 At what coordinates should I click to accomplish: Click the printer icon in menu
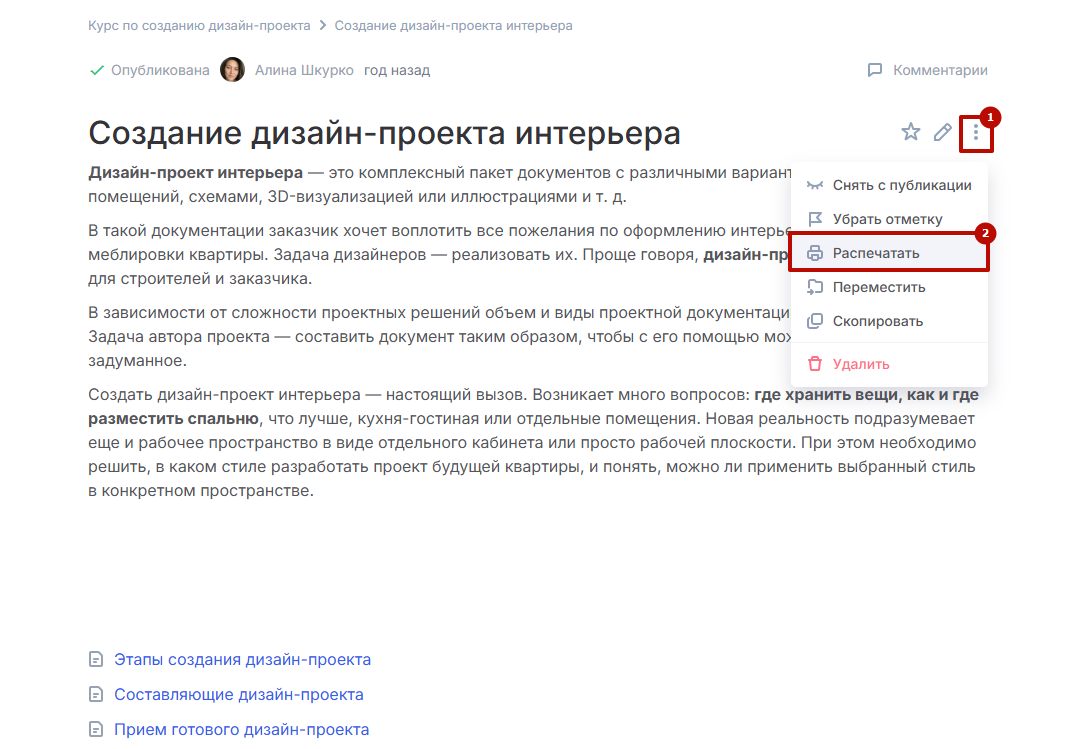pos(815,253)
